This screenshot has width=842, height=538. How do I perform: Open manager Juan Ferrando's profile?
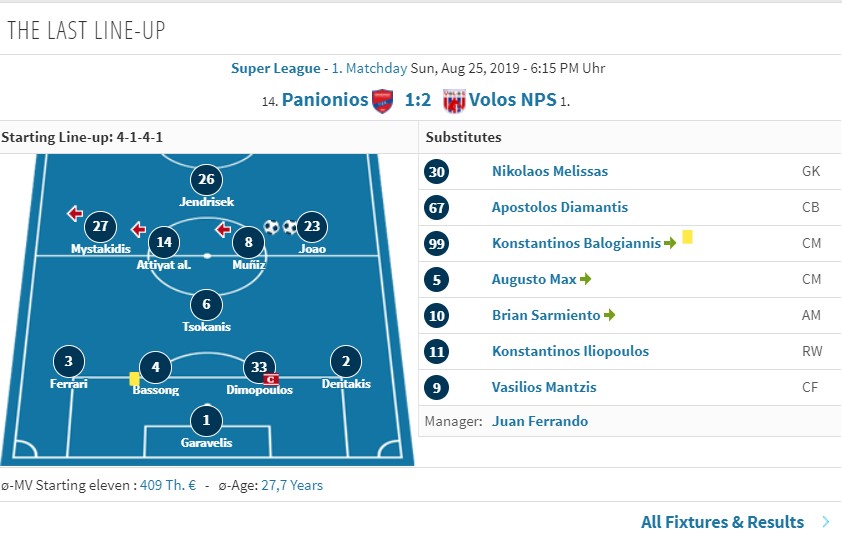pos(540,421)
